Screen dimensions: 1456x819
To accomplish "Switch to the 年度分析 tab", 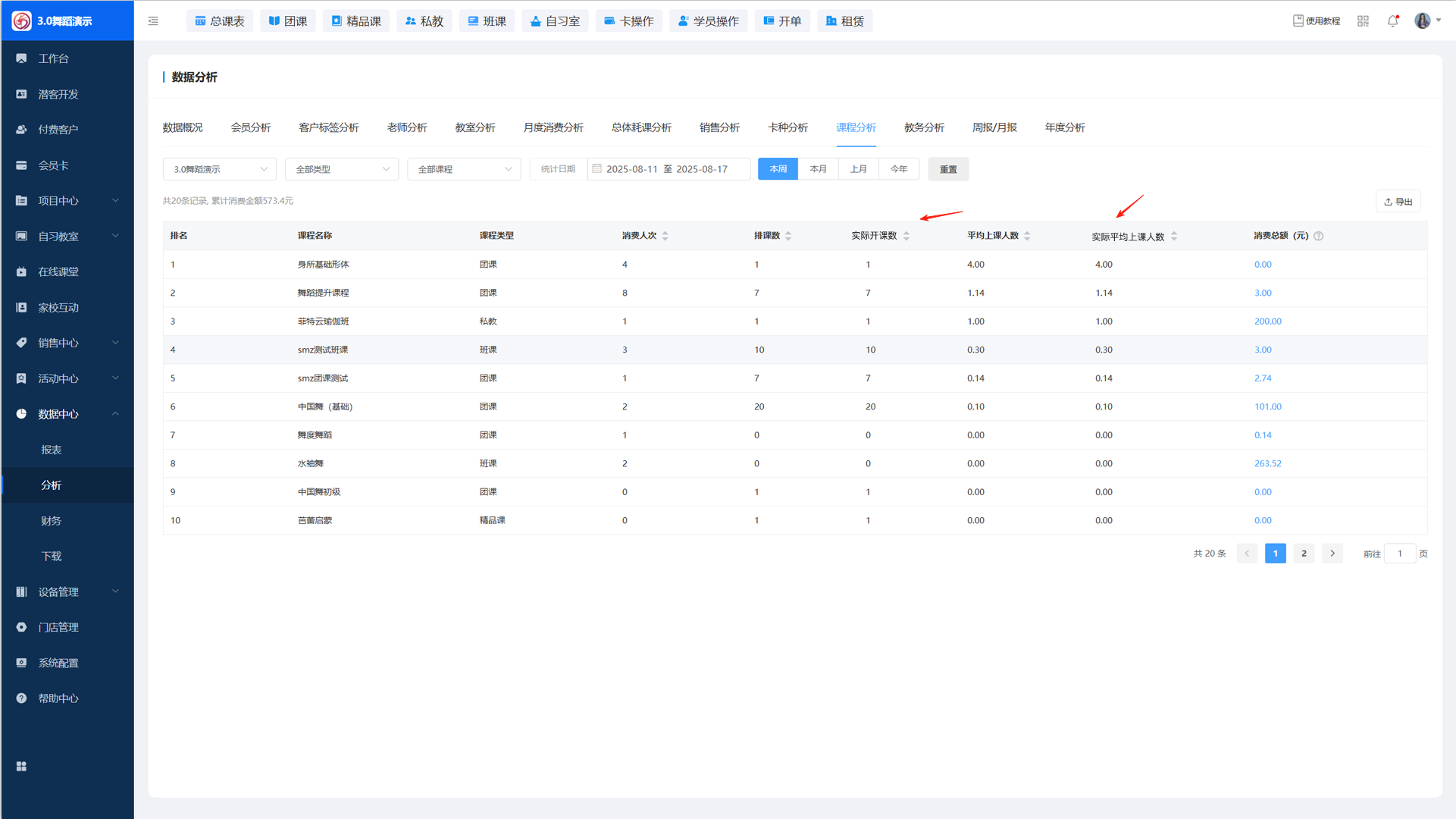I will (x=1064, y=127).
